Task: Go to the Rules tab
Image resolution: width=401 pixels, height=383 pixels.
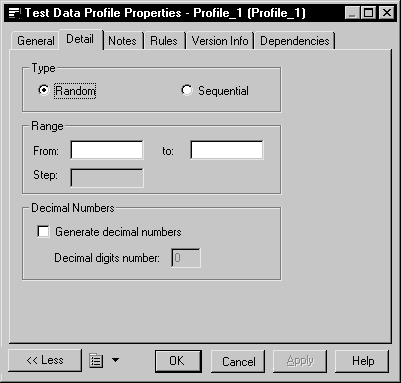Action: click(x=164, y=41)
